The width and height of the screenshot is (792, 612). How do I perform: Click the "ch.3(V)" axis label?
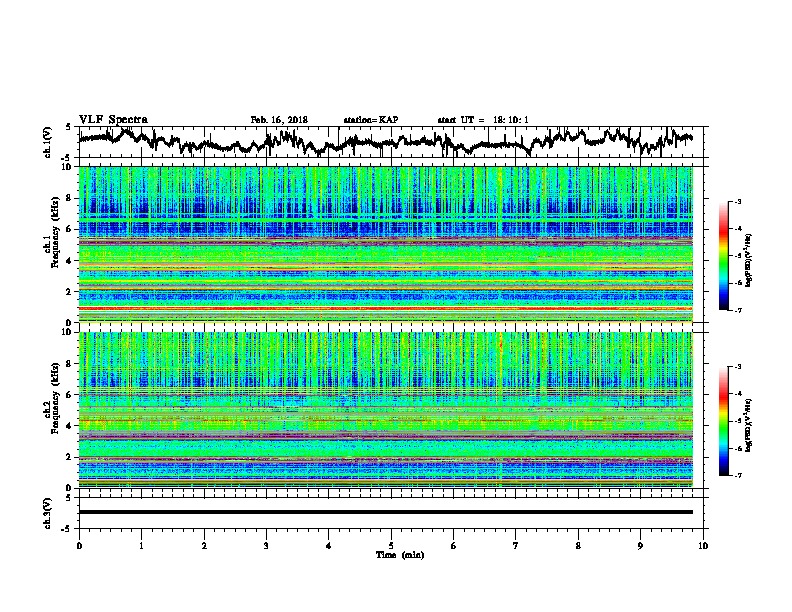coord(48,513)
